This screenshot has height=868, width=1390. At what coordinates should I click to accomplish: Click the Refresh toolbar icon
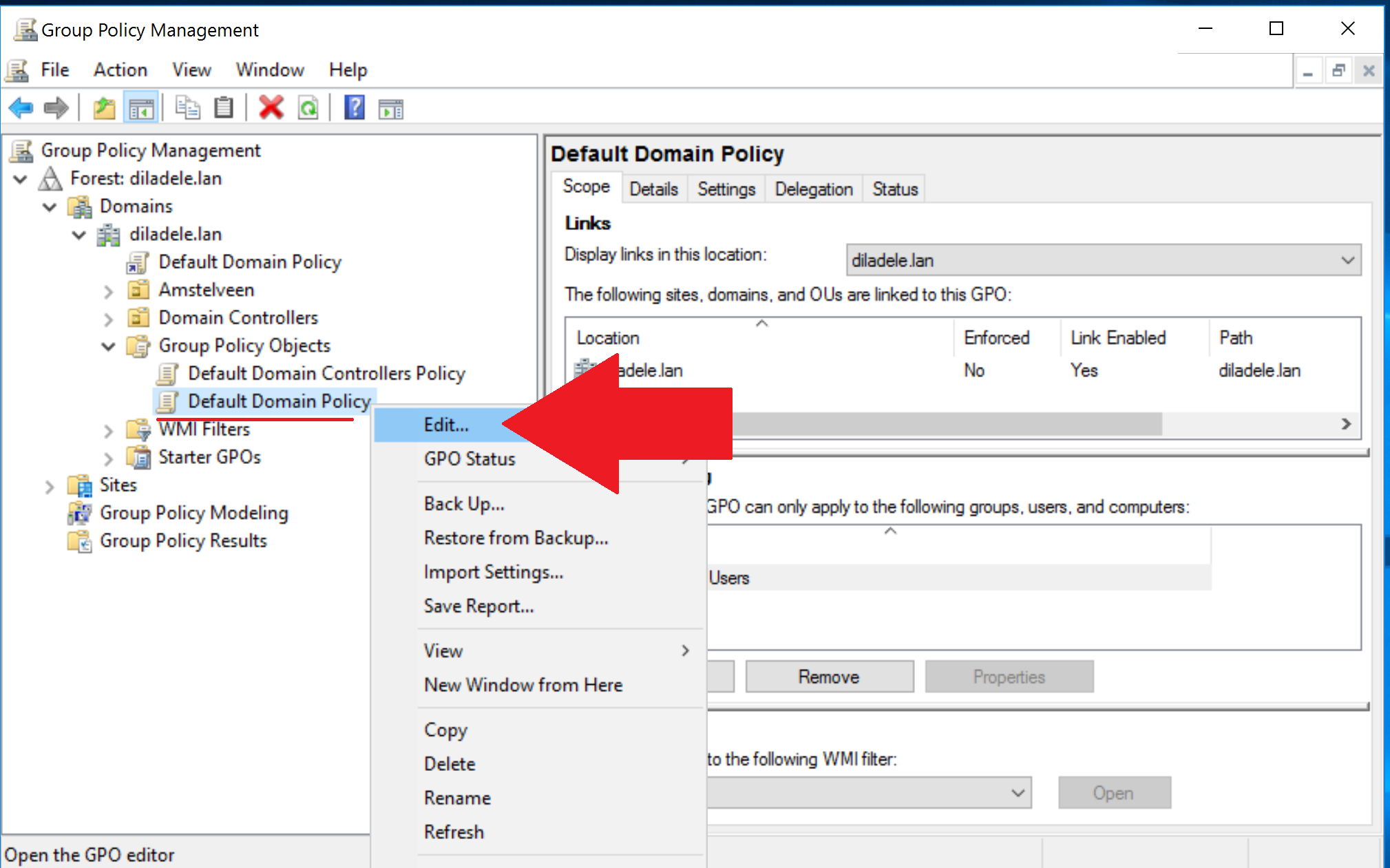click(308, 108)
